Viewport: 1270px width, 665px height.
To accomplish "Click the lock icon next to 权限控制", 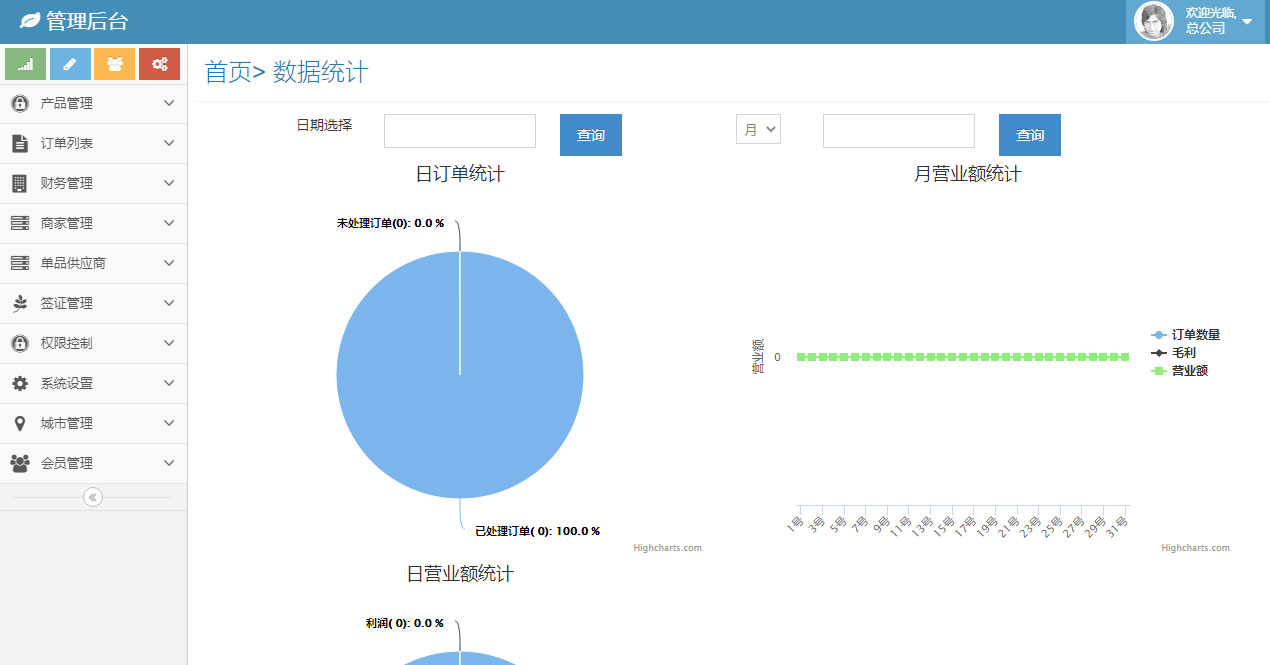I will click(x=19, y=343).
